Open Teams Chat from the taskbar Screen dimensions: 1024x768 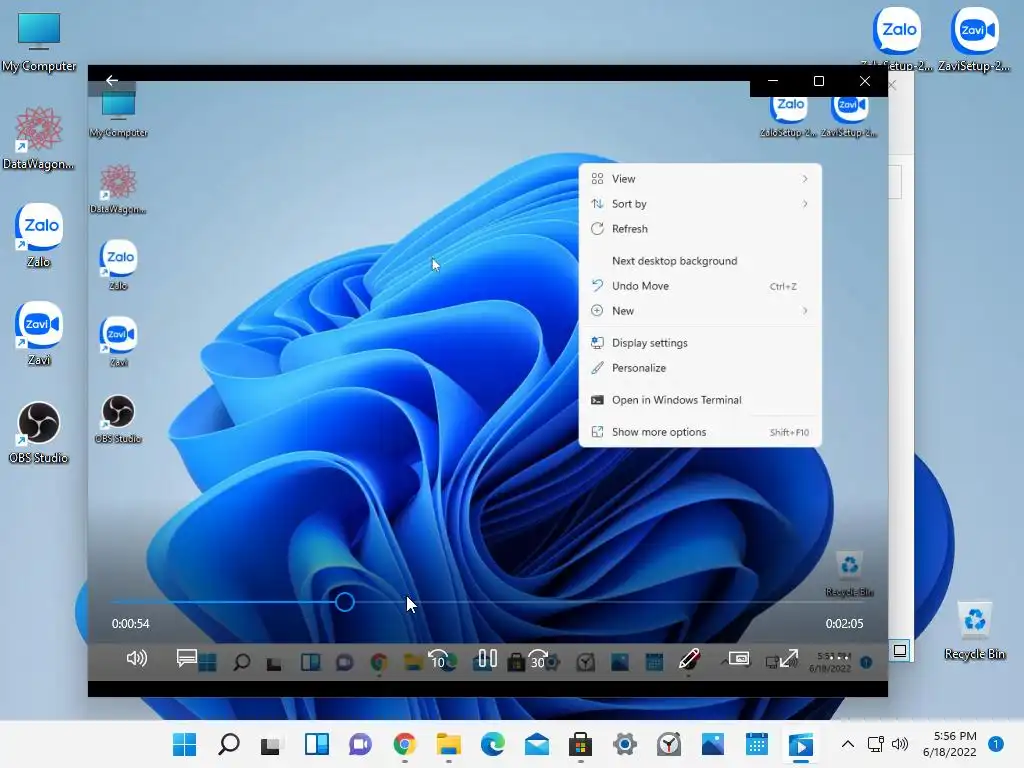(360, 744)
